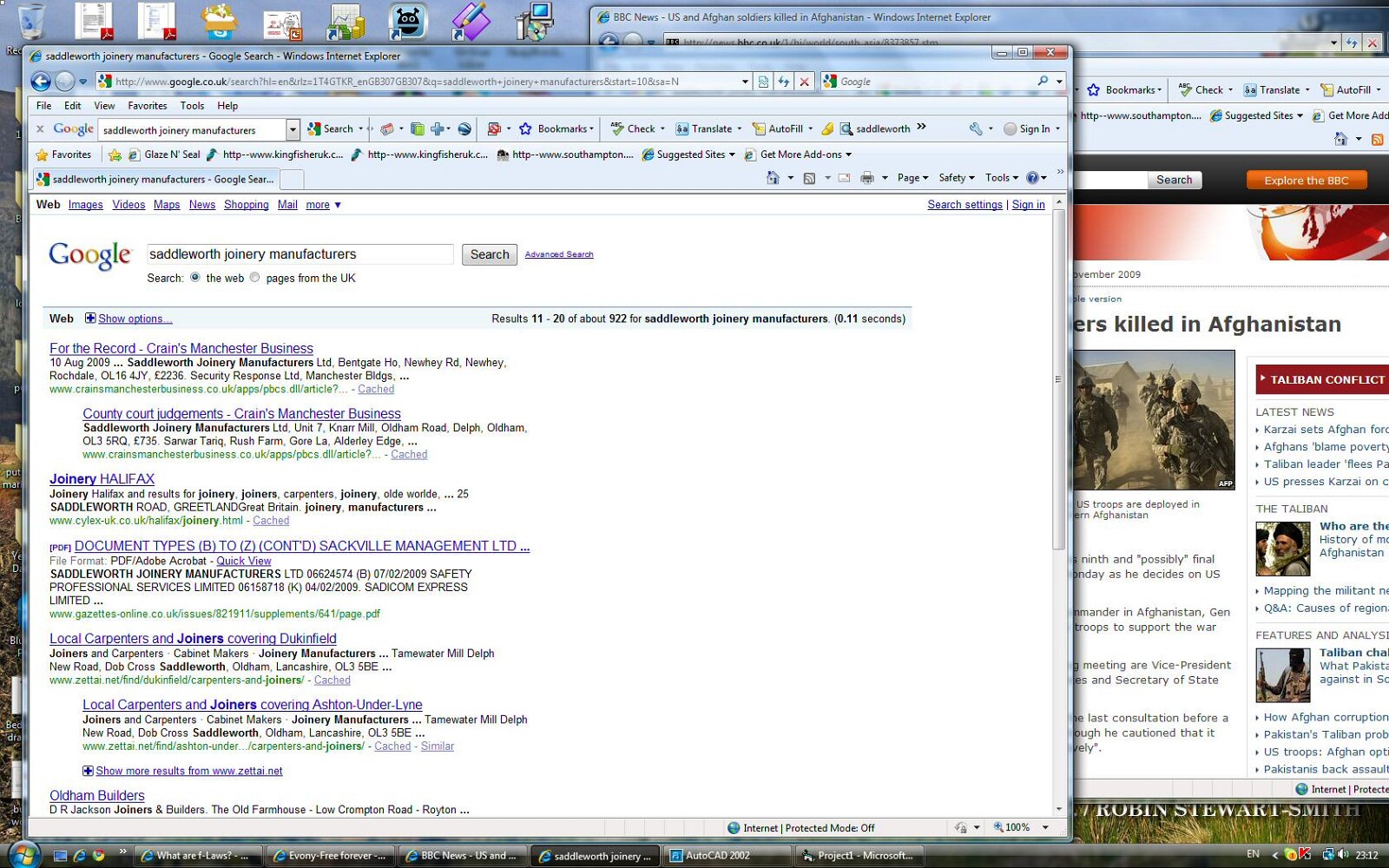This screenshot has height=868, width=1389.
Task: Open AutoCAD 2002 from the taskbar
Action: coord(709,855)
